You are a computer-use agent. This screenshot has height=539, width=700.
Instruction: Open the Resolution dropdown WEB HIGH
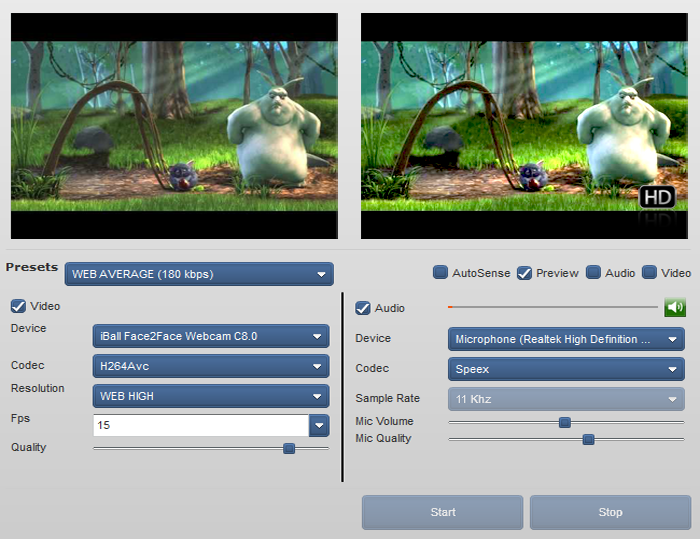pos(211,396)
